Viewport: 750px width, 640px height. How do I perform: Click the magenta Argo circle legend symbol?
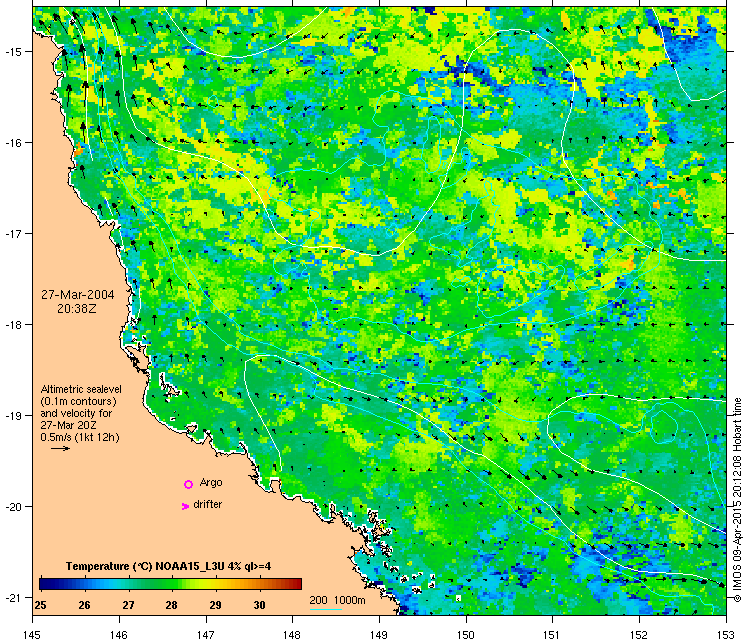click(x=188, y=484)
